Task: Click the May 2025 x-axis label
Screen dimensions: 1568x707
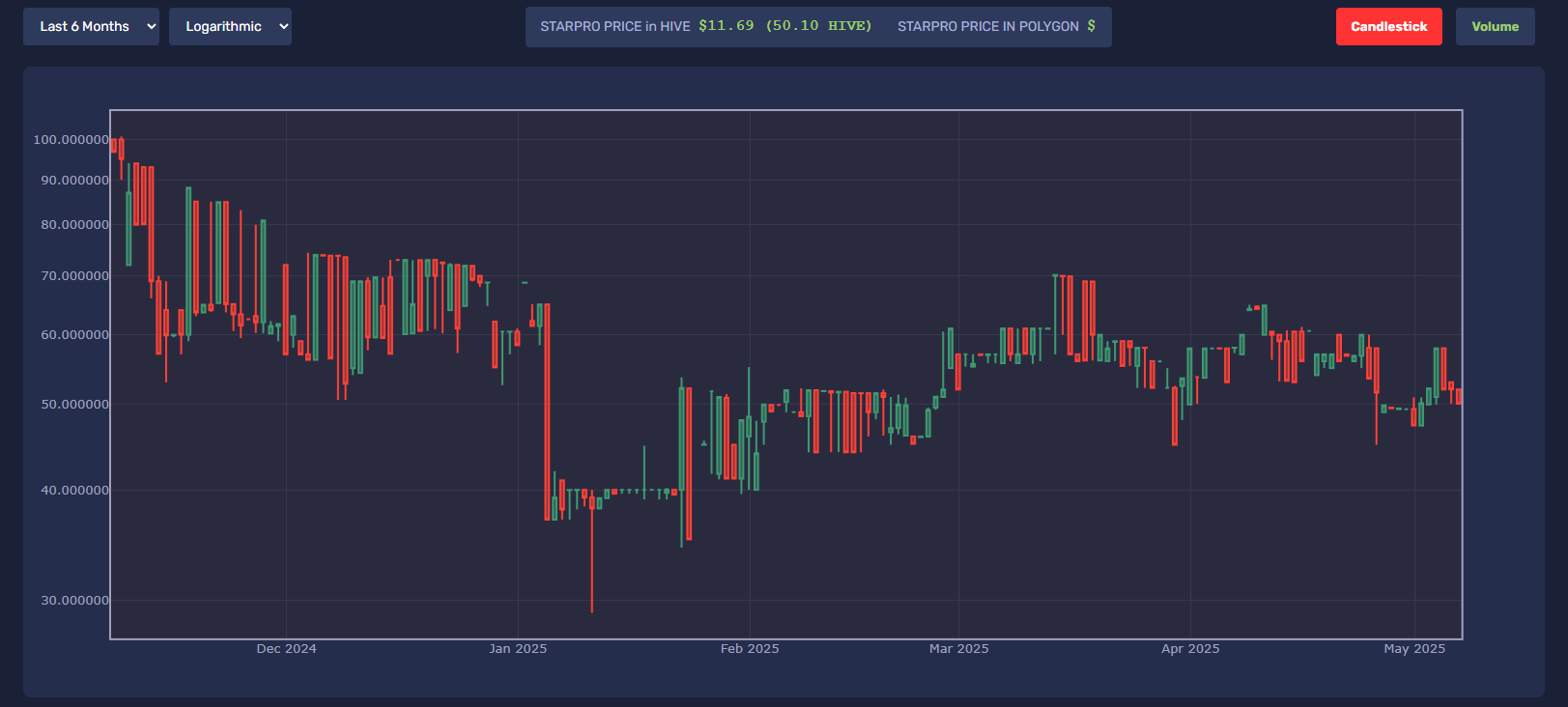Action: click(1414, 649)
